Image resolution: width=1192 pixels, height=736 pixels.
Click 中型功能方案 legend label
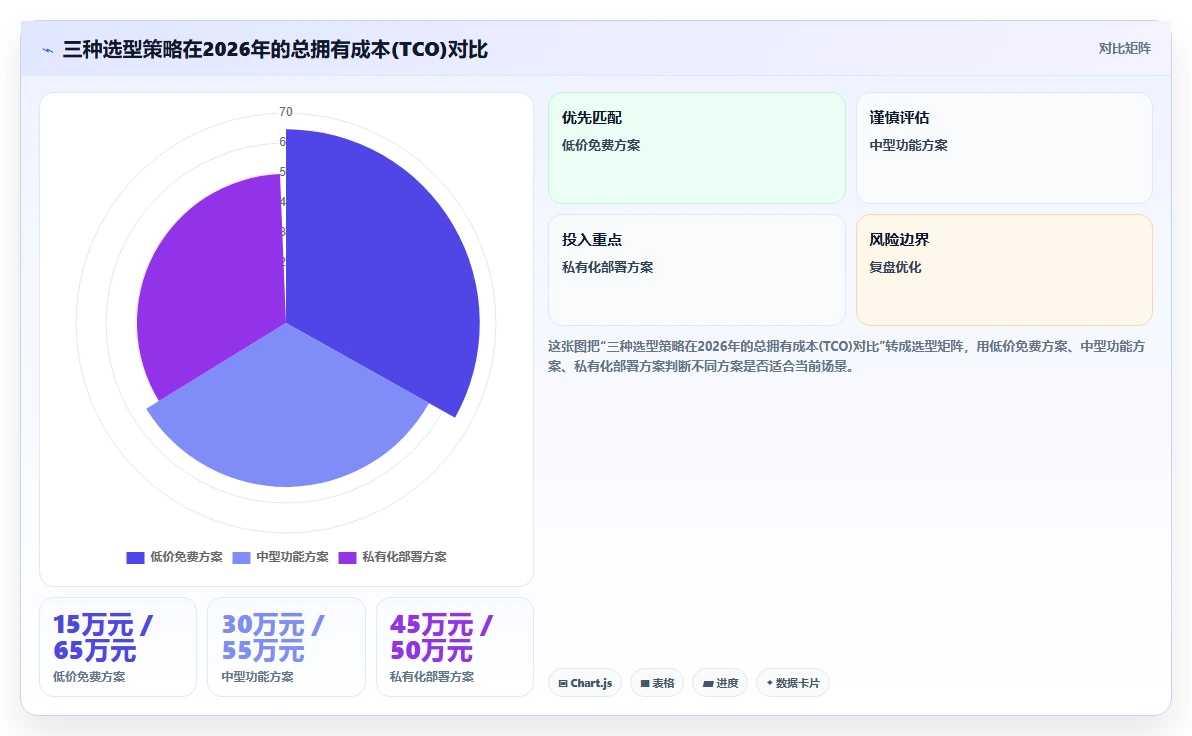point(292,557)
